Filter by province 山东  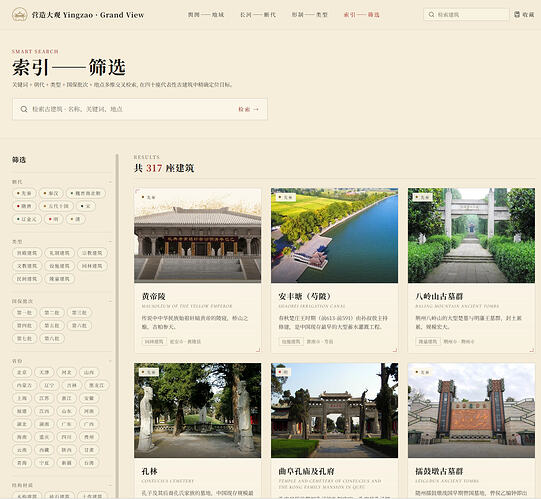[x=67, y=411]
